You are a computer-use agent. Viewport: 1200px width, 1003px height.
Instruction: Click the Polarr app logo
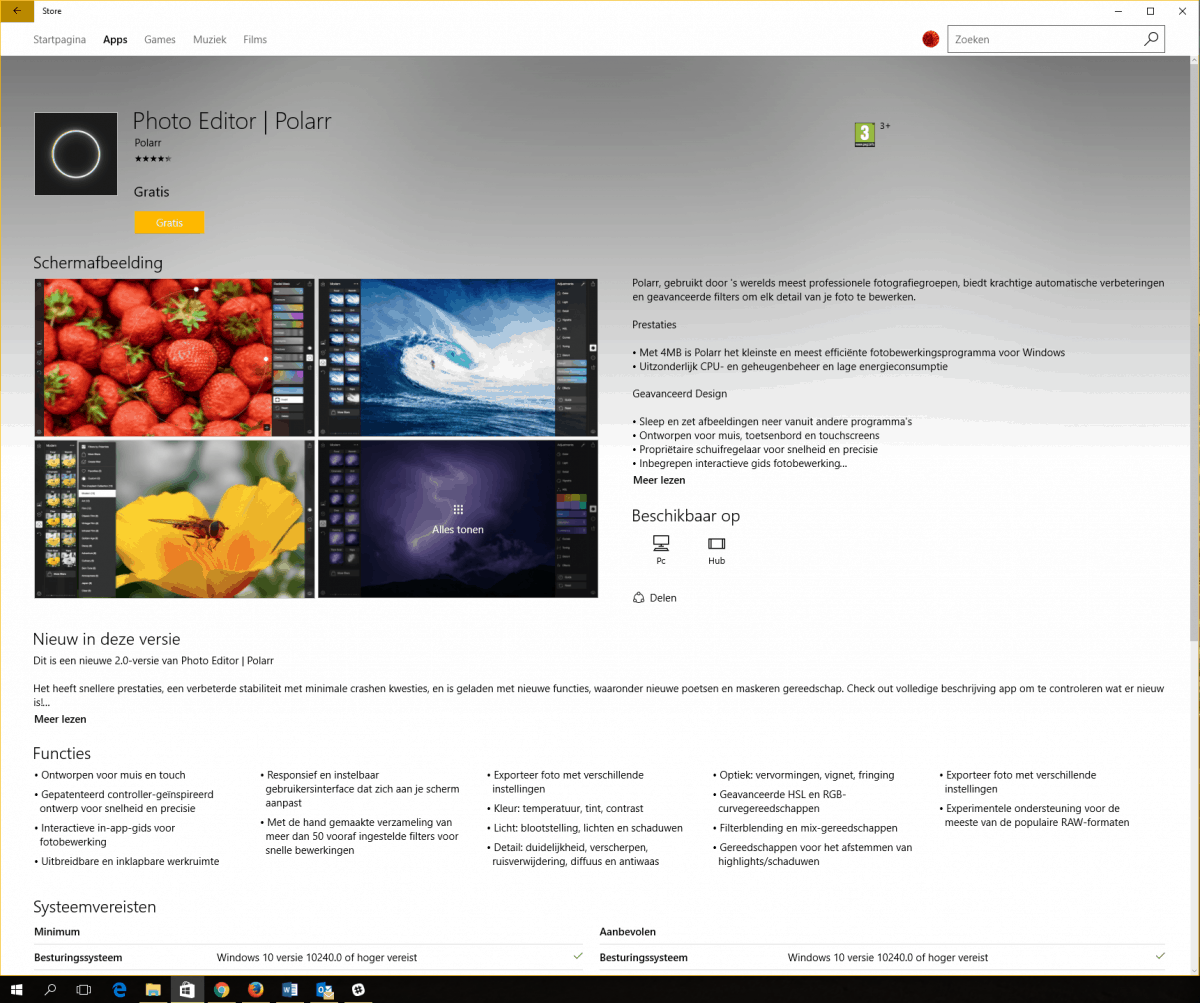76,154
